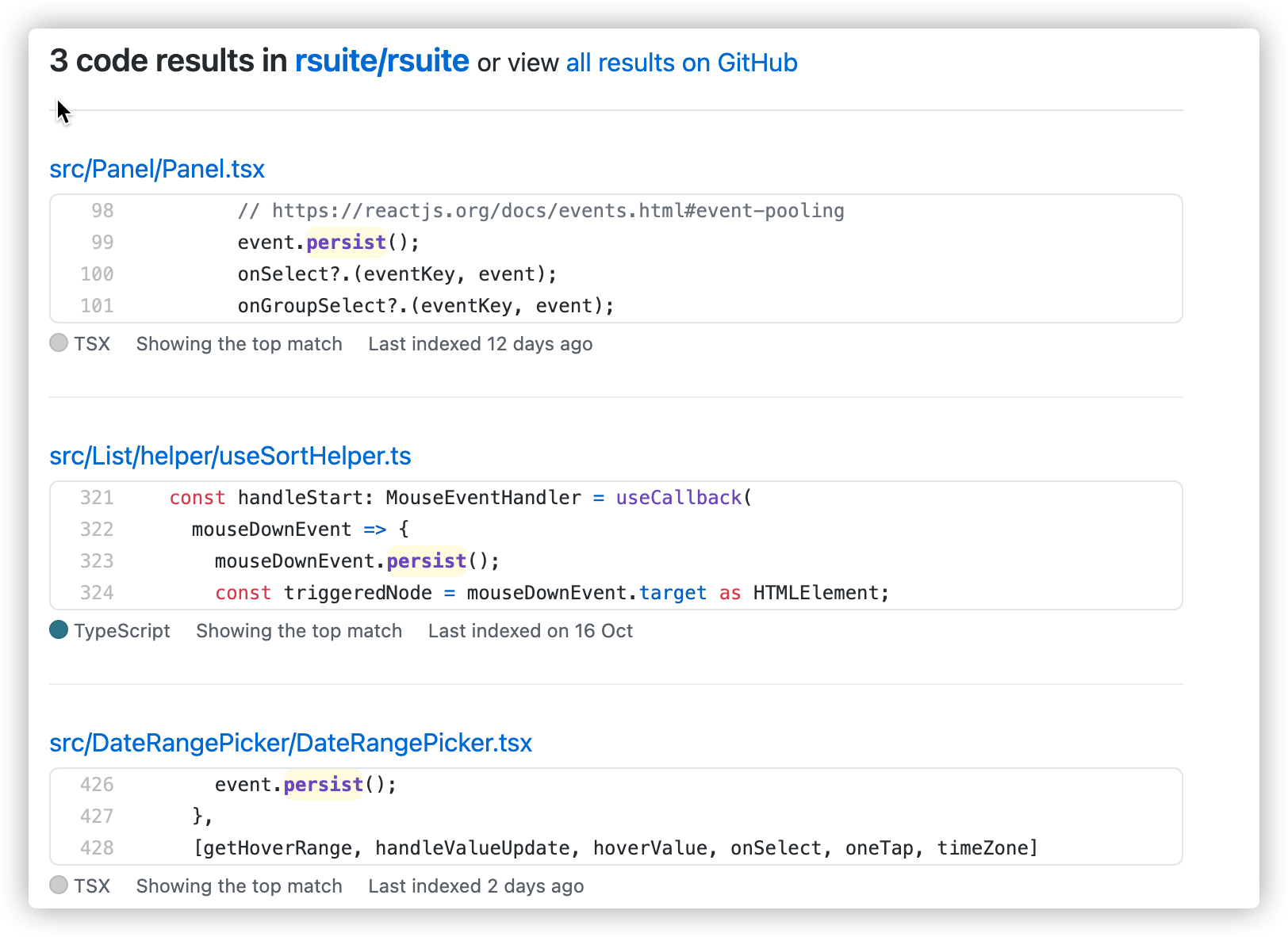Viewport: 1288px width, 937px height.
Task: View all results on GitHub
Action: pyautogui.click(x=680, y=63)
